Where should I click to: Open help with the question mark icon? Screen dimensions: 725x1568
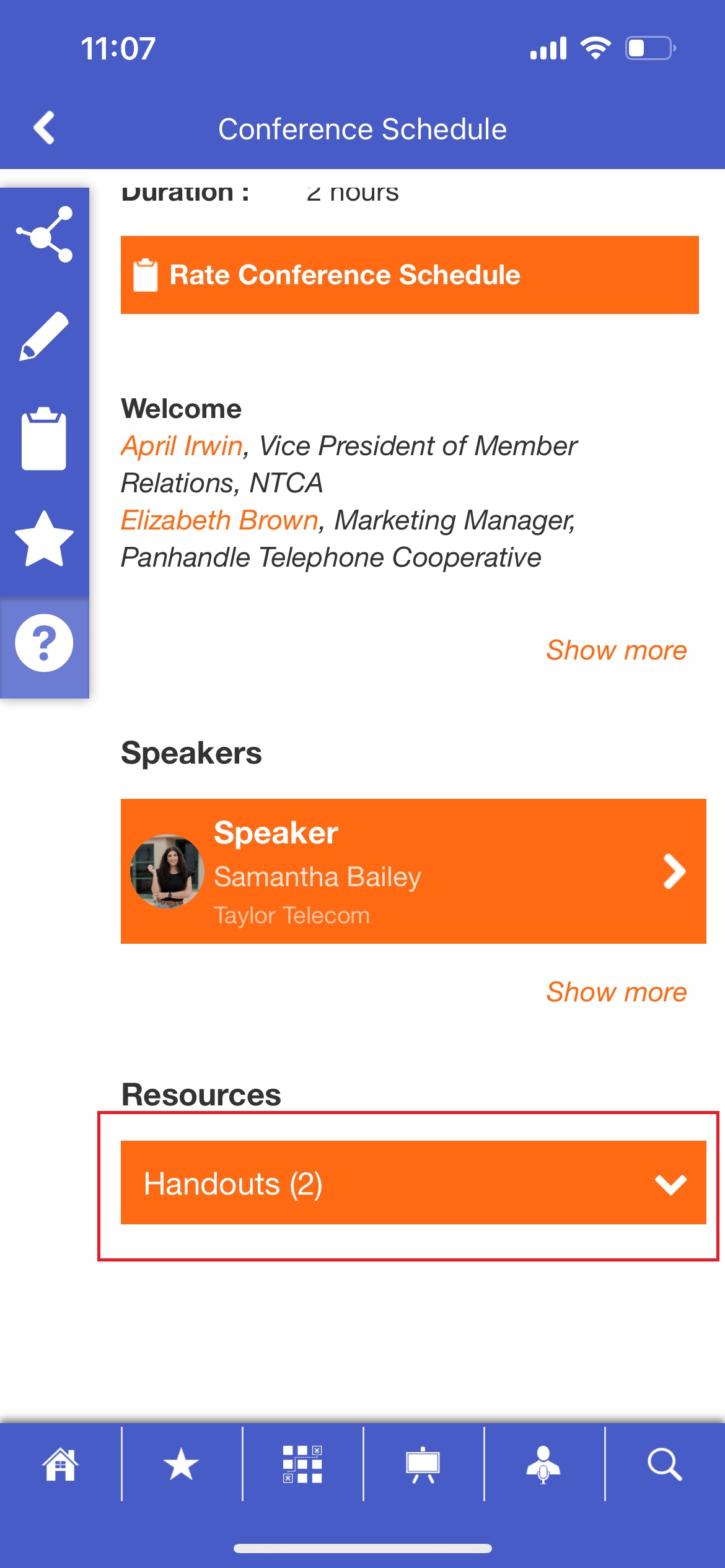point(44,643)
